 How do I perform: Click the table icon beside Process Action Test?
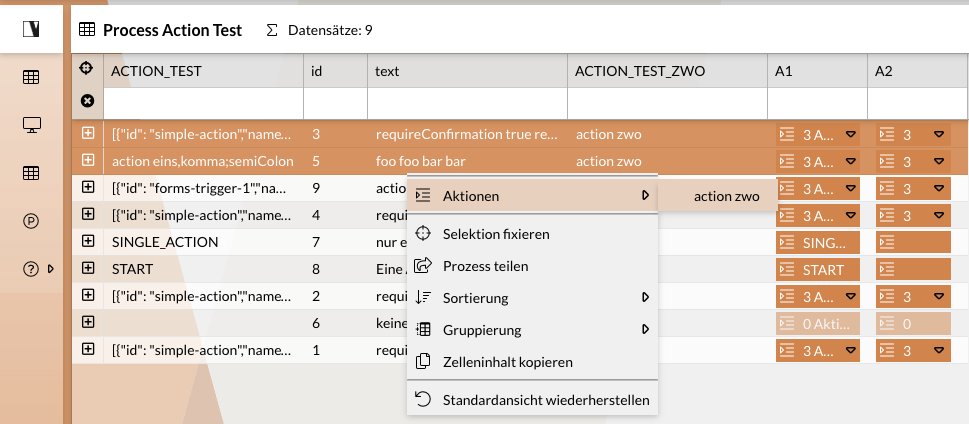pyautogui.click(x=87, y=30)
